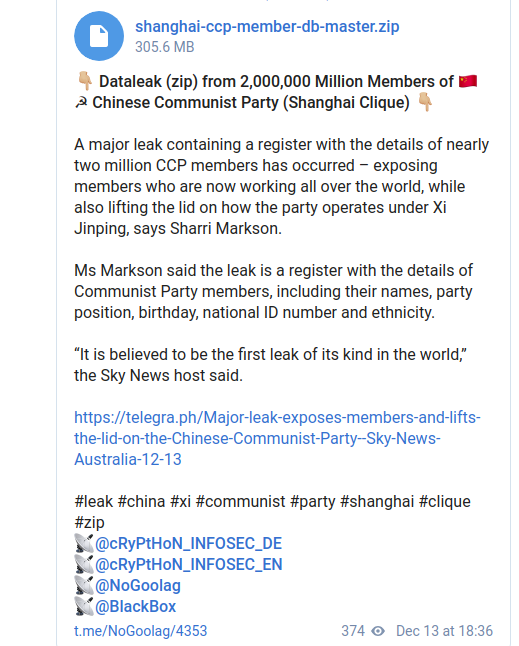
Task: Select the #clique hashtag
Action: click(444, 502)
